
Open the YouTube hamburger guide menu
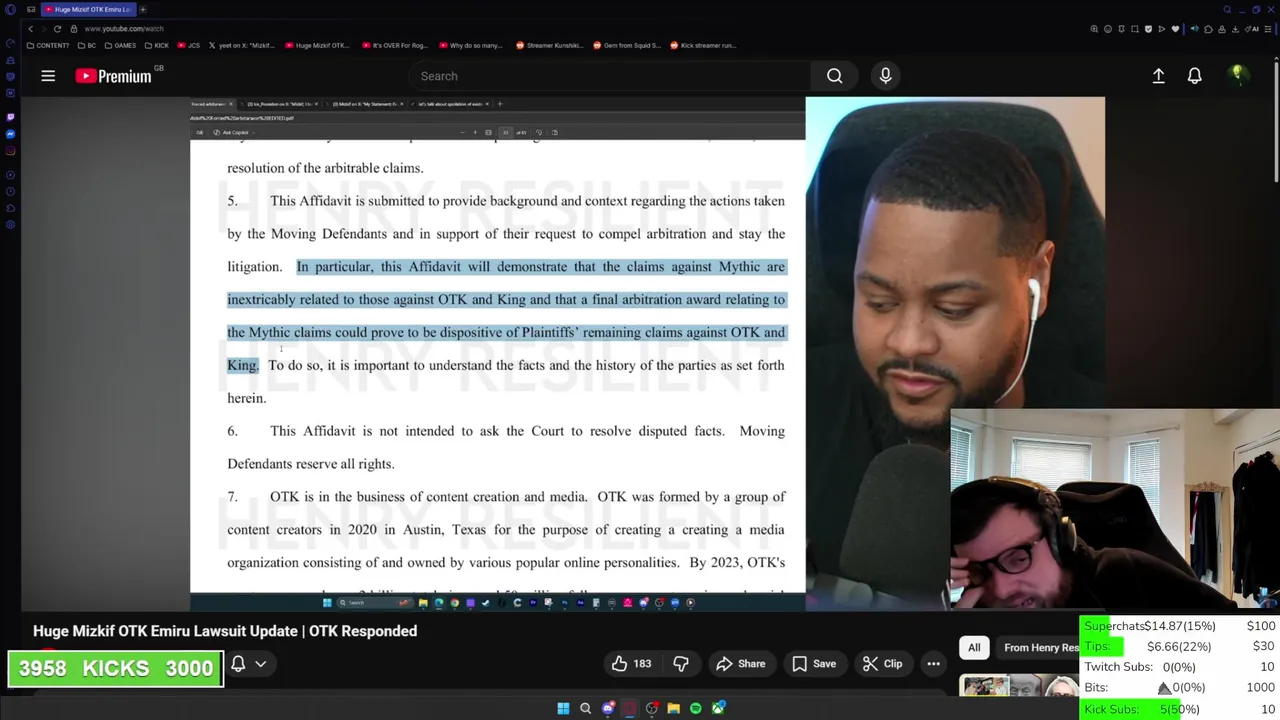coord(47,76)
